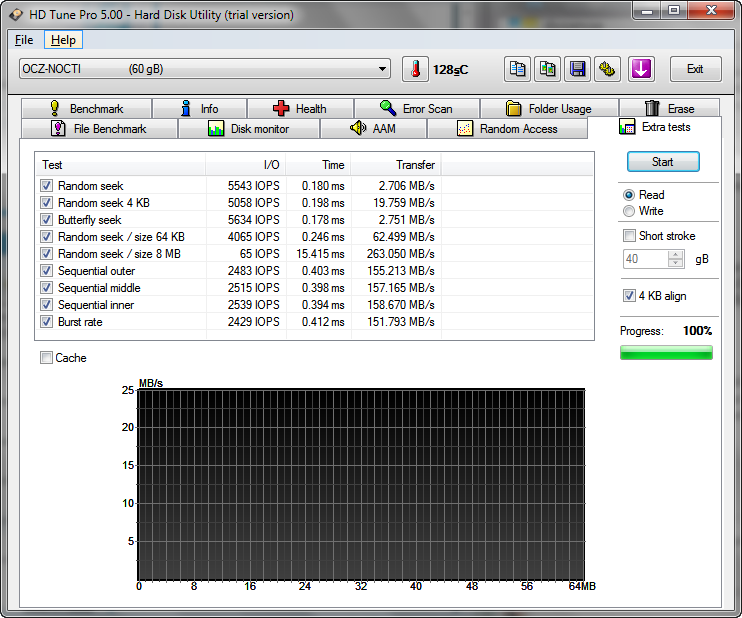
Task: Click the 263.050 MB/s transfer value
Action: point(400,254)
